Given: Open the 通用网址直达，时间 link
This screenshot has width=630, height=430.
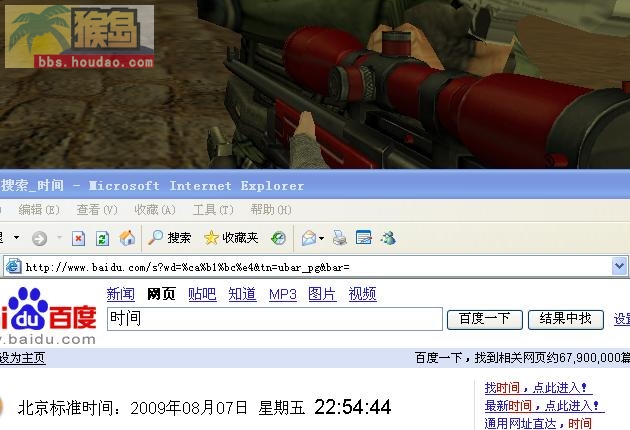Looking at the screenshot, I should click(x=538, y=423).
